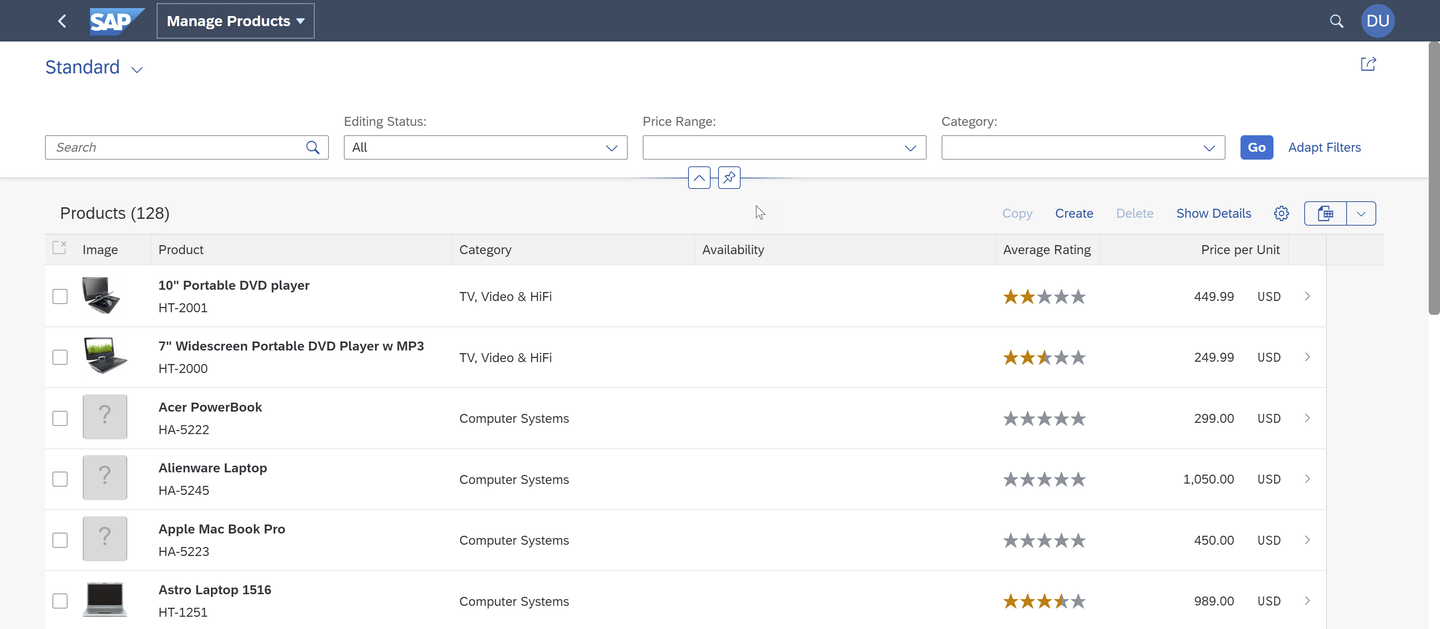Click Acer PowerBook placeholder image
Screen dimensions: 1440x629
105,417
